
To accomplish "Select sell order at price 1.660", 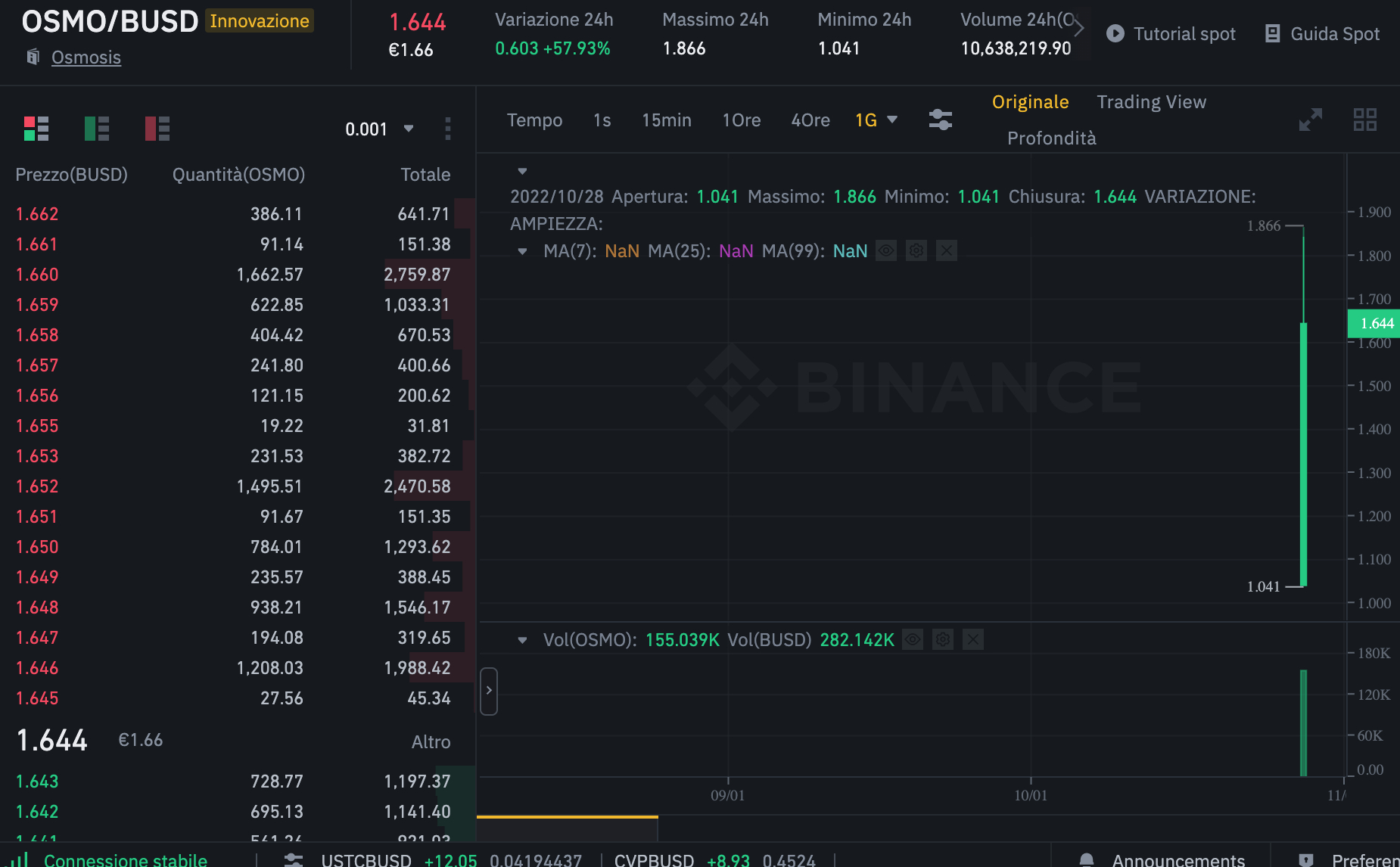I will [x=236, y=275].
